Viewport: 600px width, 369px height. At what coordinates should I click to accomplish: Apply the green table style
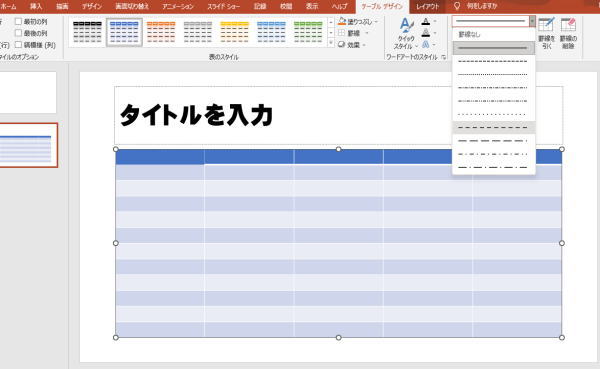click(308, 32)
